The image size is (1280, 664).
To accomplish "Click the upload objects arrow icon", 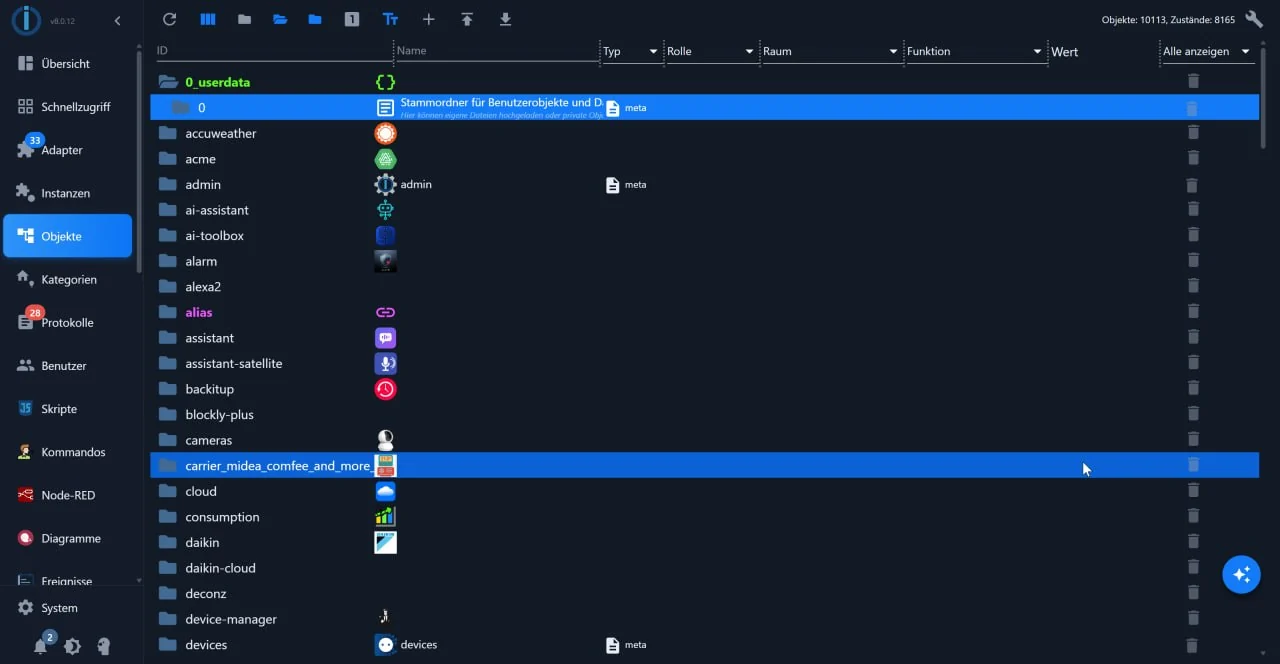I will click(x=467, y=20).
